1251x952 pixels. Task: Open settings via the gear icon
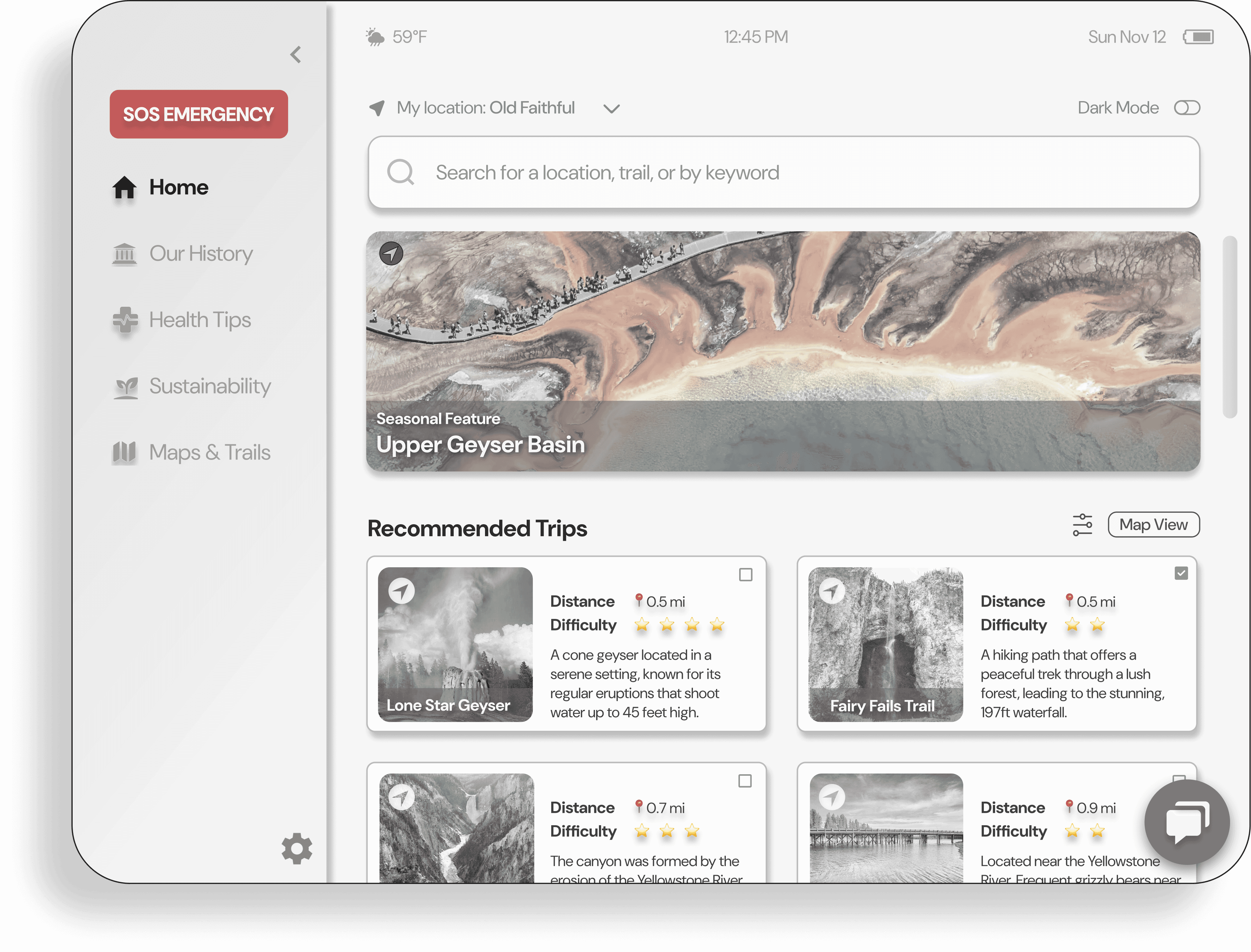click(x=296, y=848)
